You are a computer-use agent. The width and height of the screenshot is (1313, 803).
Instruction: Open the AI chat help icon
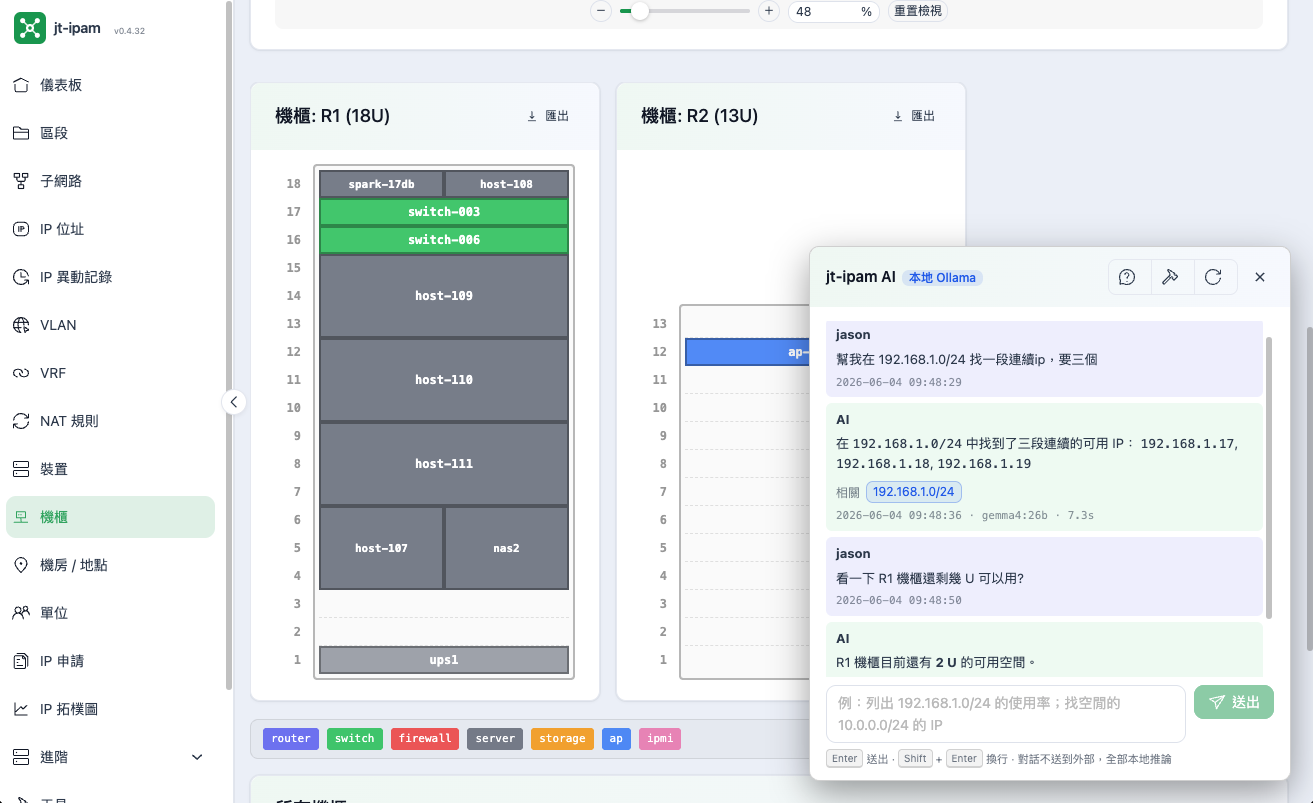tap(1127, 277)
